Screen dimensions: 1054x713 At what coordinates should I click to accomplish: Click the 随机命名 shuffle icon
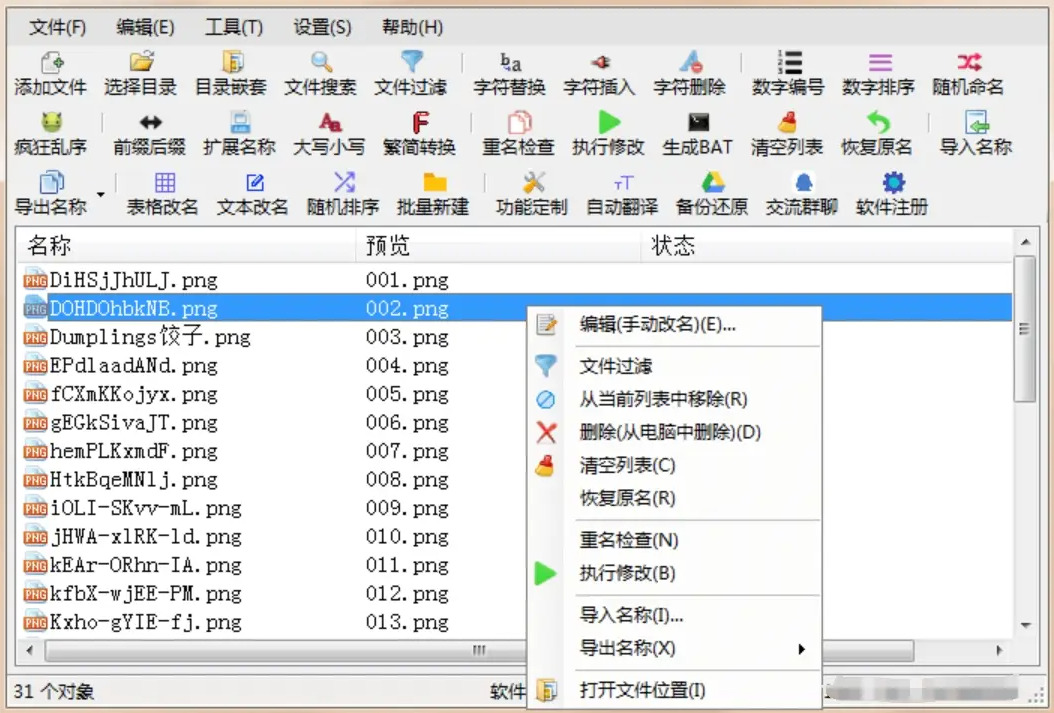[968, 62]
